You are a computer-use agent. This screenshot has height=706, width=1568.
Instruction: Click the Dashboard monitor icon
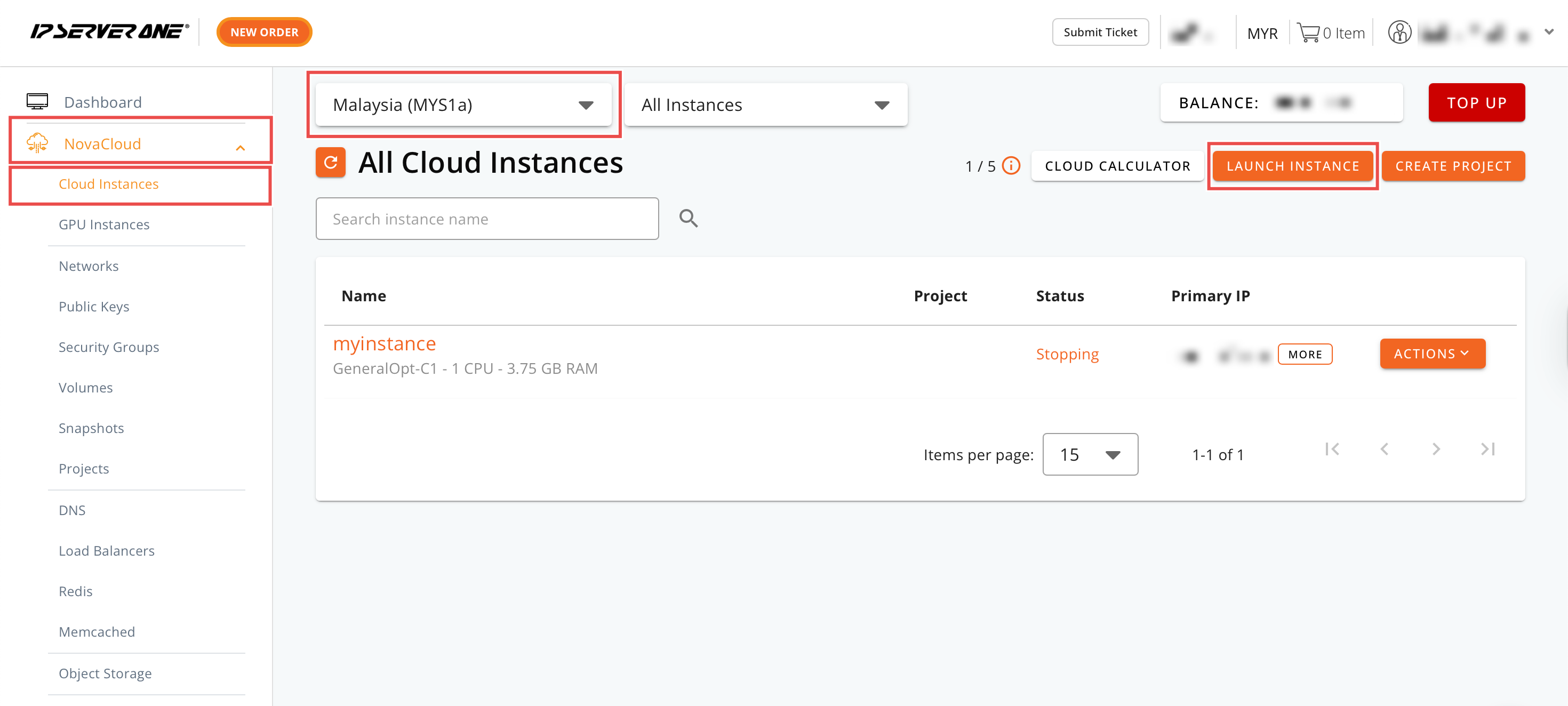[37, 102]
